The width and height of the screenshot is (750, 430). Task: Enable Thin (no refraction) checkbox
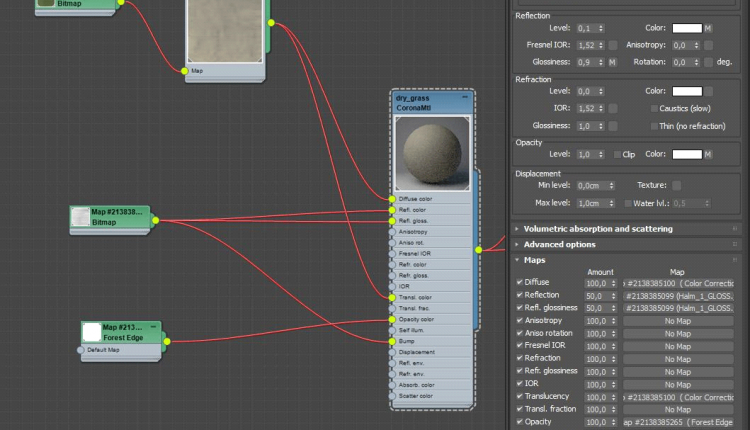click(655, 126)
